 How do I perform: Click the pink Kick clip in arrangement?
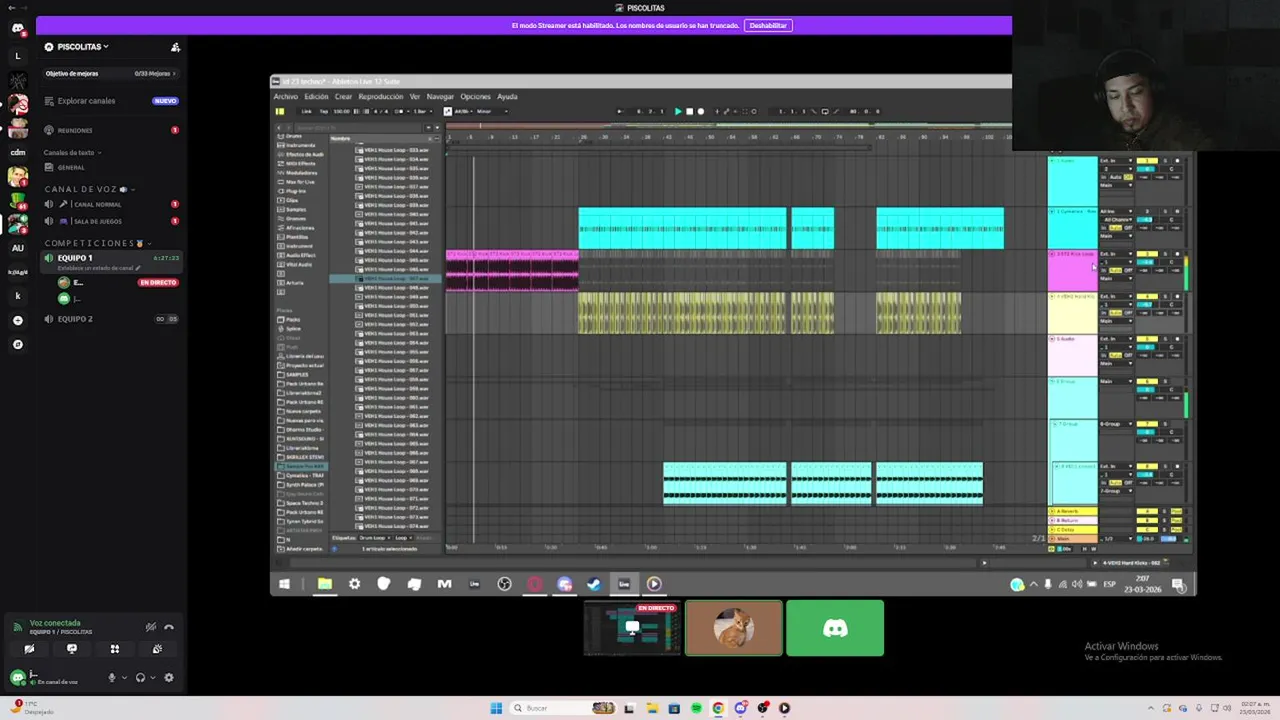pos(512,270)
